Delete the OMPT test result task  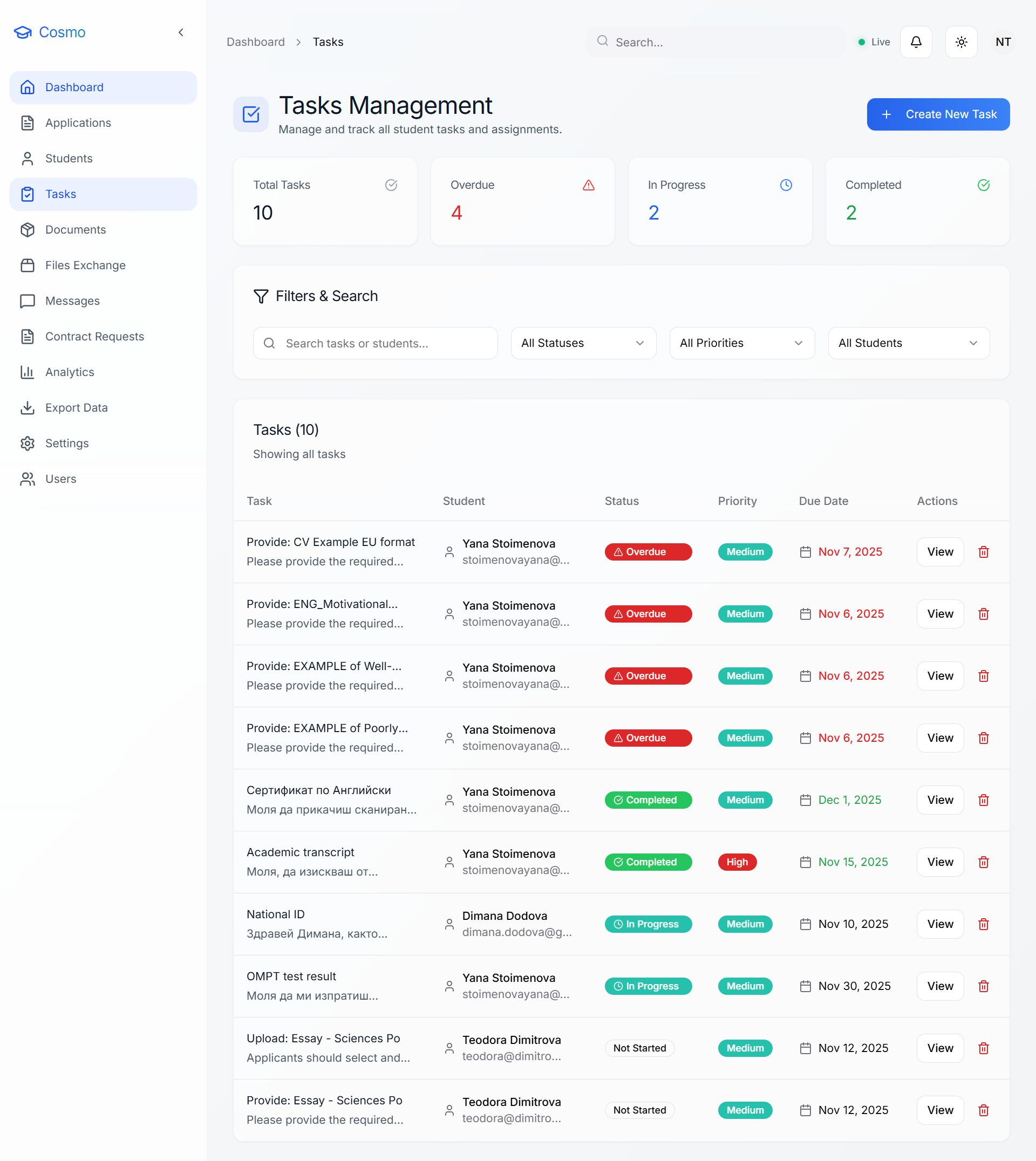tap(983, 986)
